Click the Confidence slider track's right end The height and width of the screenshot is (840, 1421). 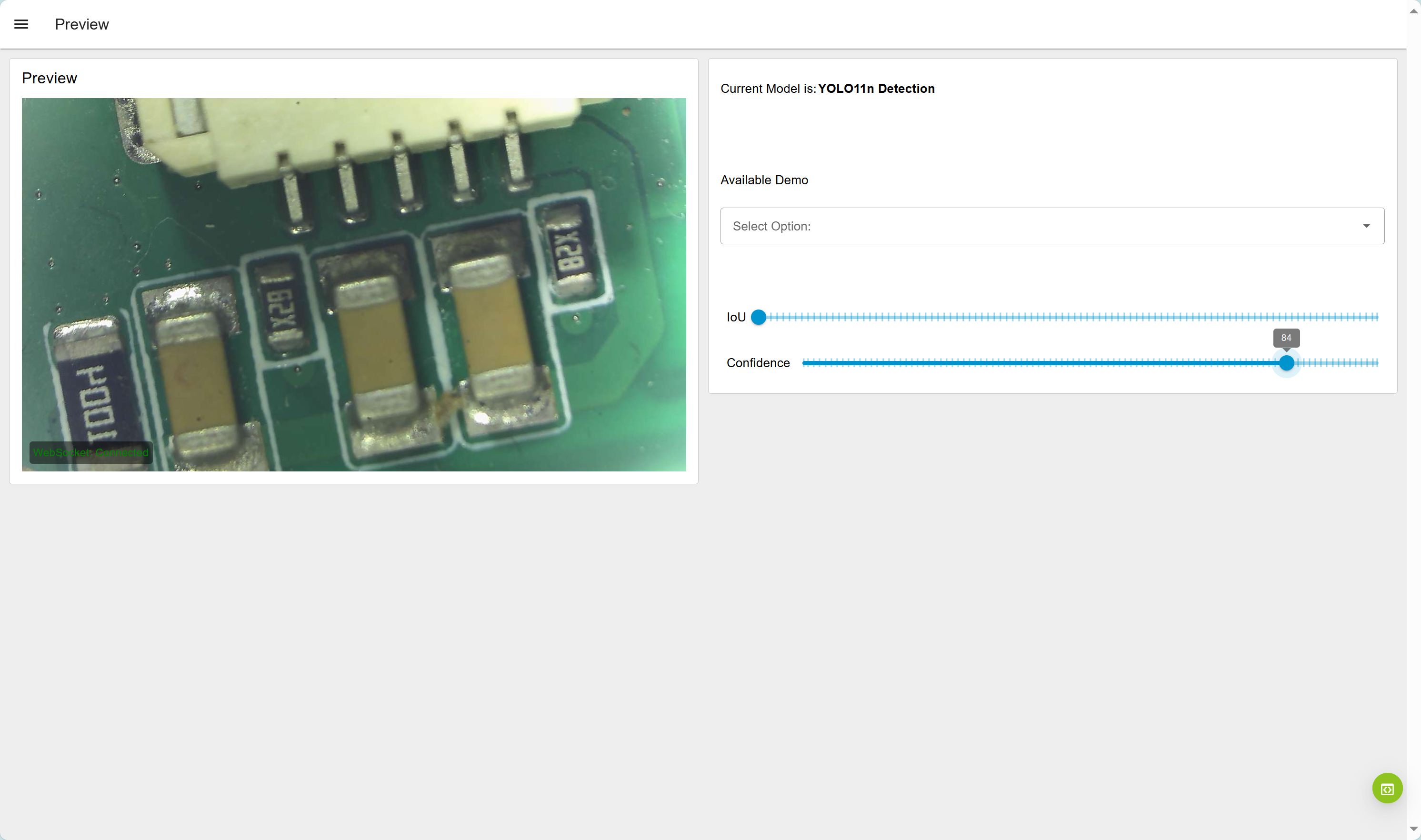pyautogui.click(x=1376, y=363)
